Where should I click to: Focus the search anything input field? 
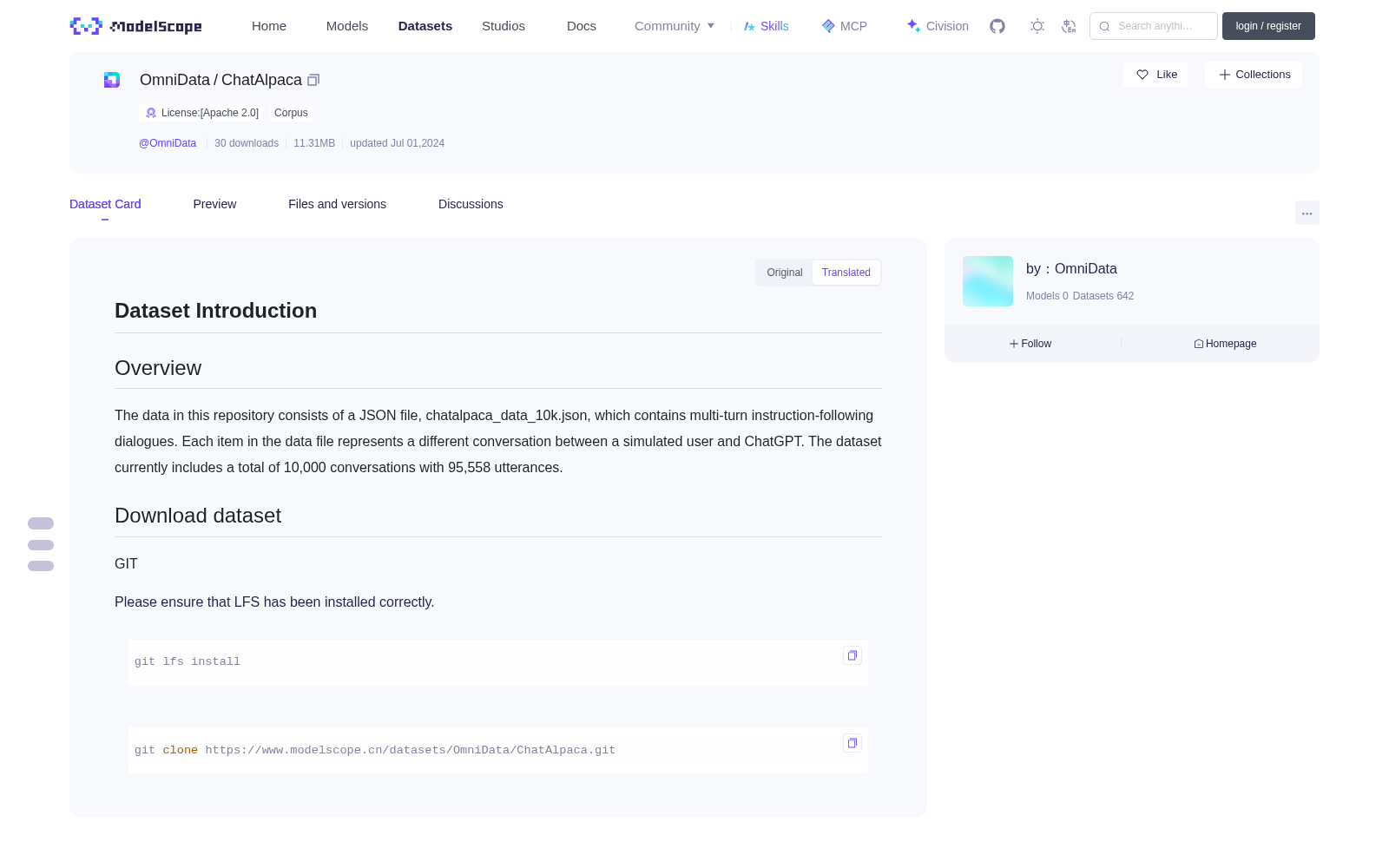coord(1154,26)
